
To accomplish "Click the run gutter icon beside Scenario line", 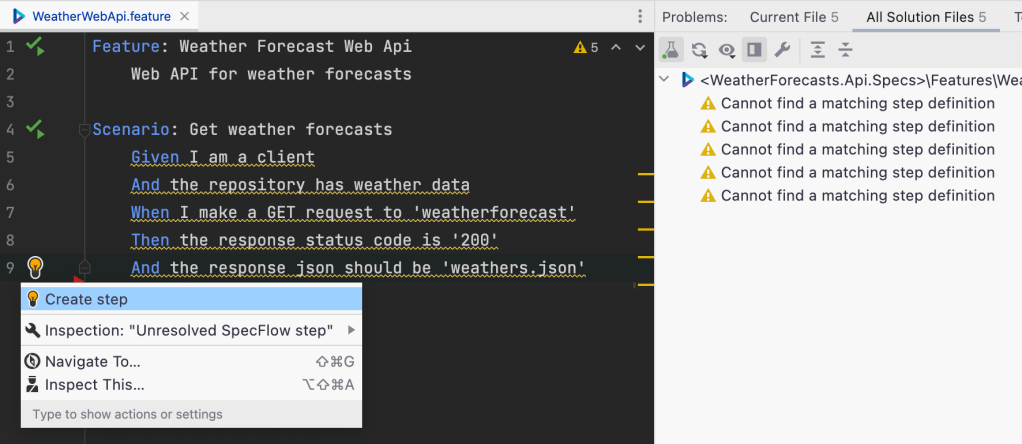I will (36, 129).
